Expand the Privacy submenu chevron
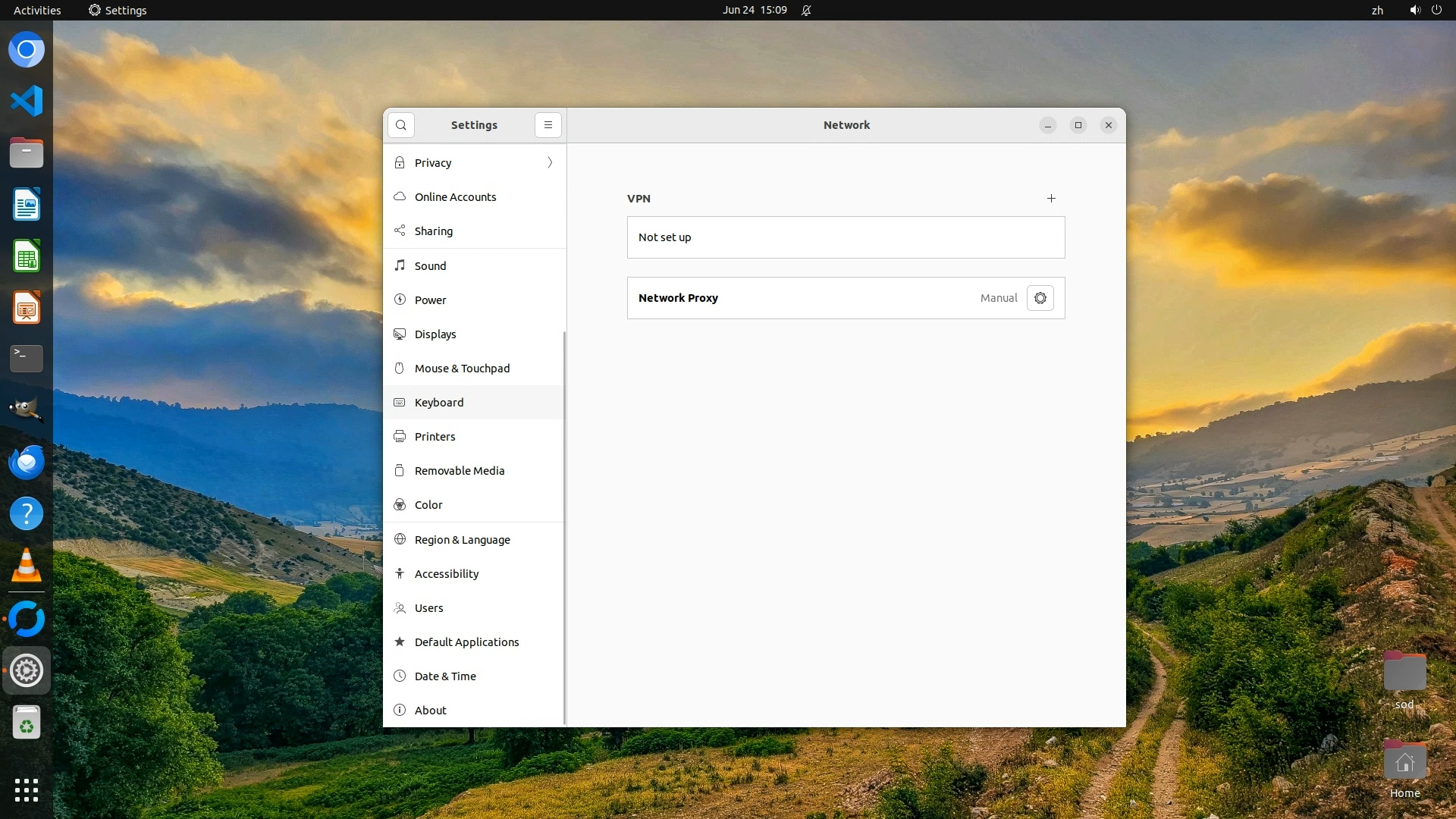This screenshot has width=1456, height=819. [x=550, y=163]
